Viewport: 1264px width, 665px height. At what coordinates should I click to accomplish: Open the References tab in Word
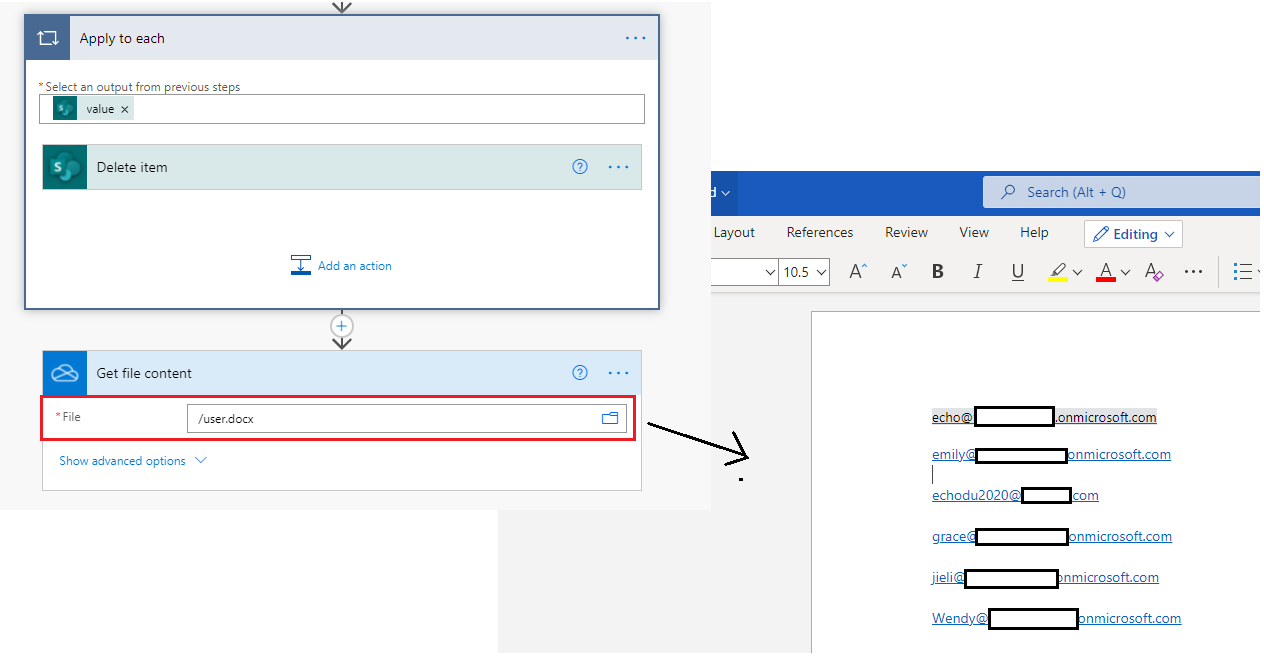coord(820,232)
